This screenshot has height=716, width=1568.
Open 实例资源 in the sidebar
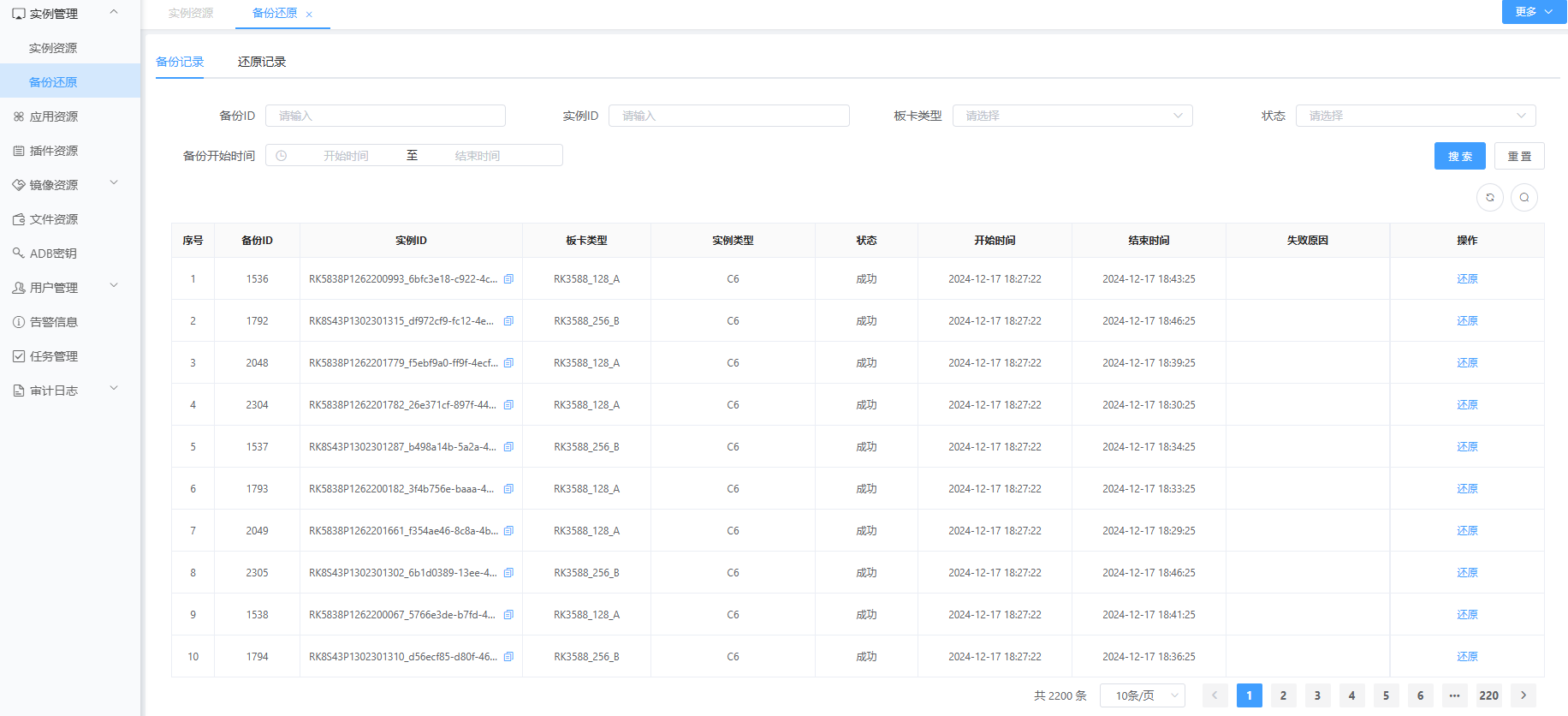(70, 48)
